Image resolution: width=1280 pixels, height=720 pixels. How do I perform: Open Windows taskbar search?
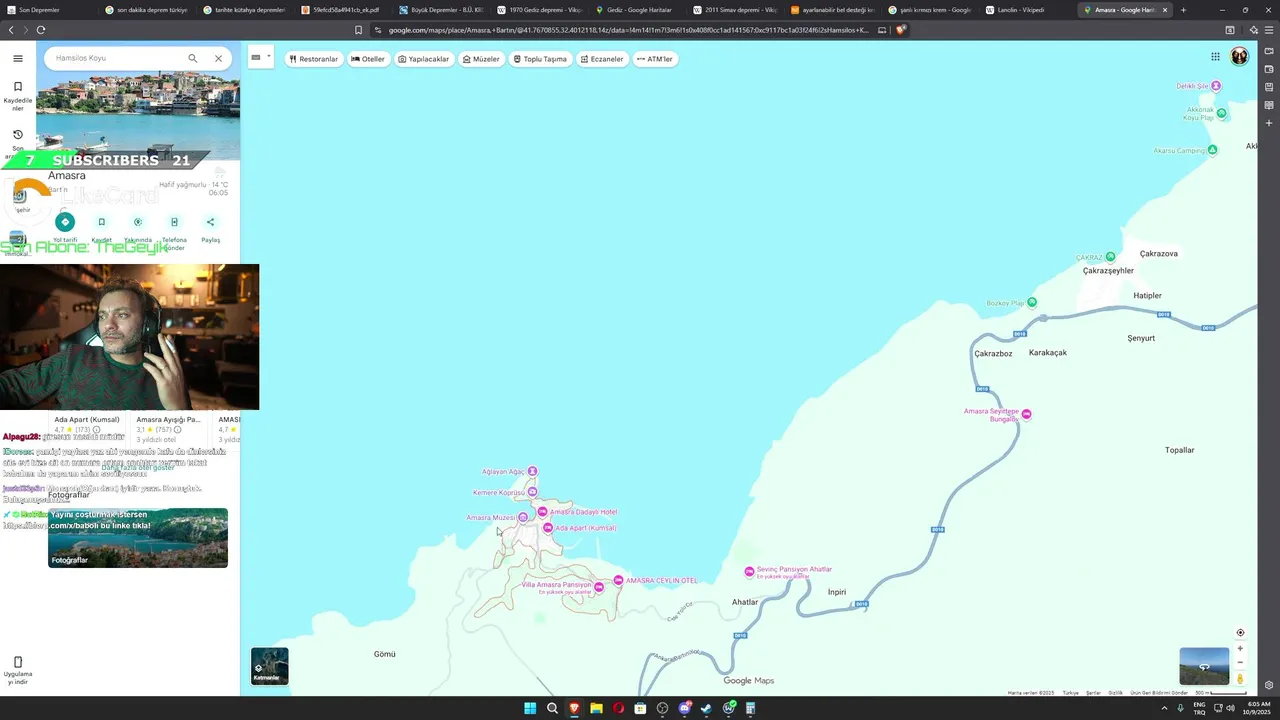pos(552,708)
